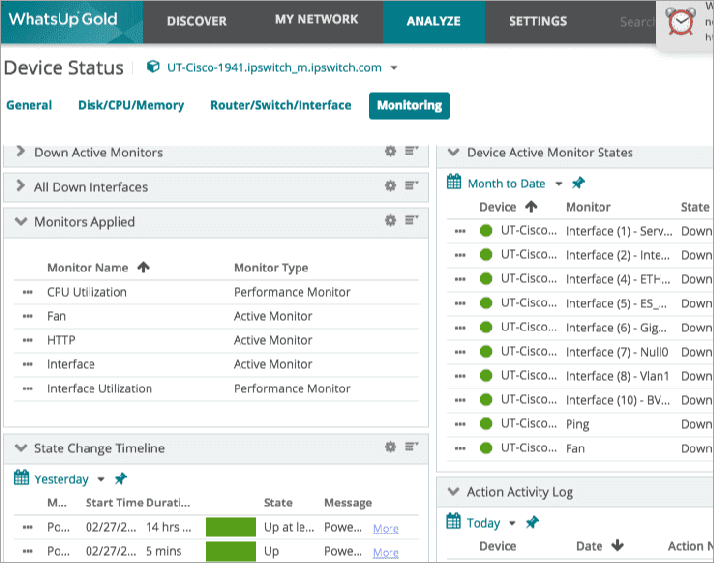Open menu icon for State Change Timeline
Screen dimensions: 714x563
(412, 446)
